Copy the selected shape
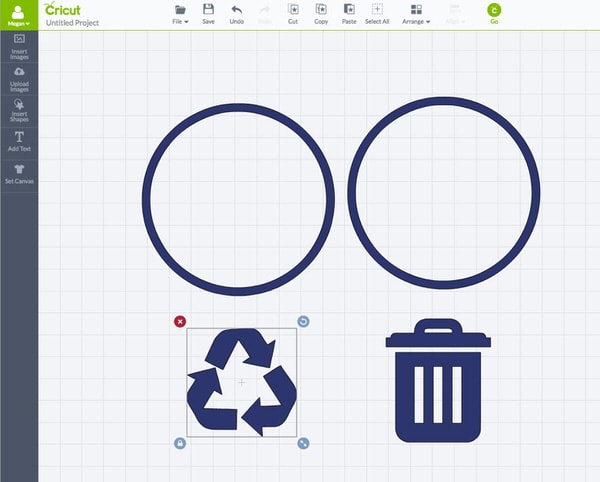The width and height of the screenshot is (600, 482). pos(321,13)
